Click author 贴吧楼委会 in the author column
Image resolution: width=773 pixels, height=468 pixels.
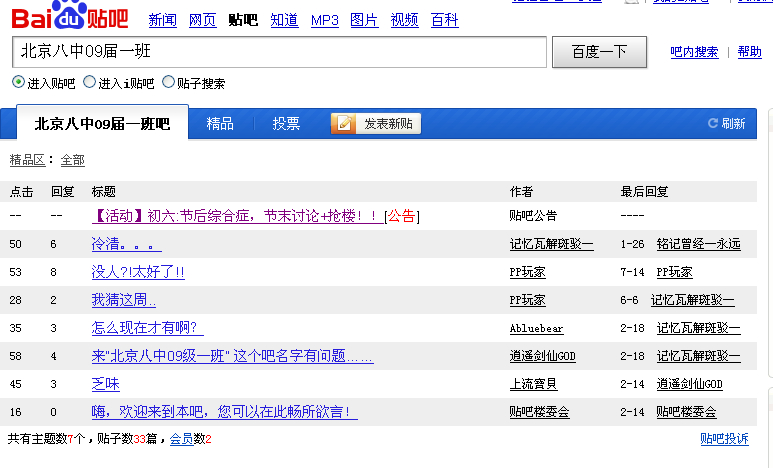[x=539, y=412]
